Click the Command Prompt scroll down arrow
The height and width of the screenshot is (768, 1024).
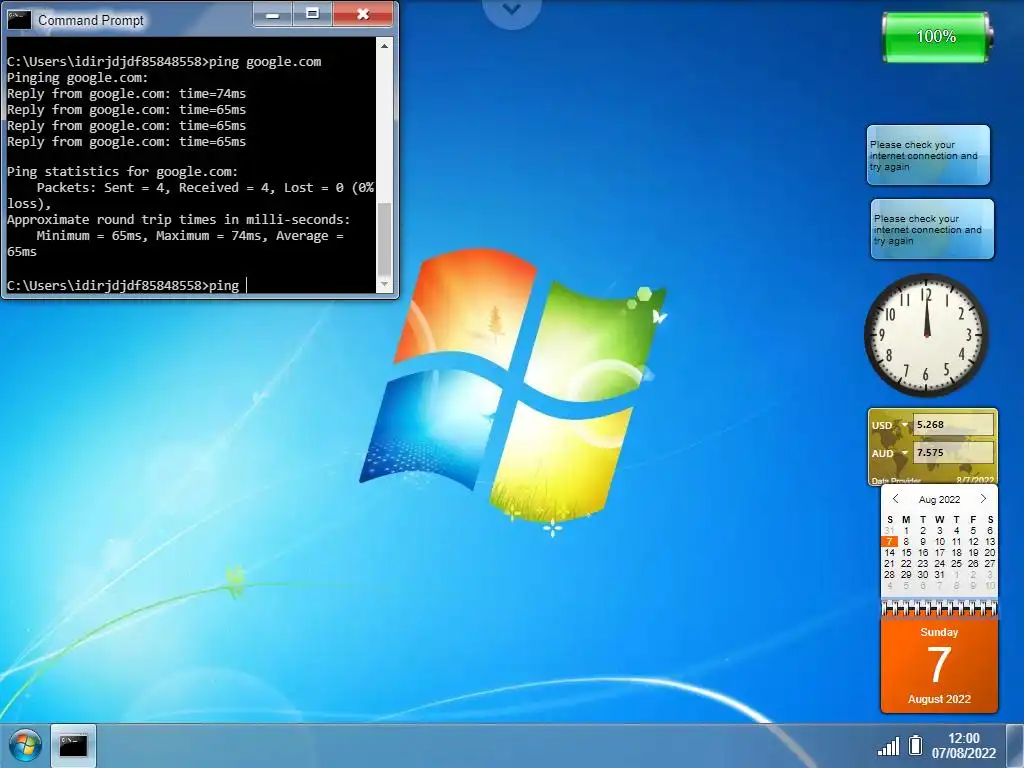(x=384, y=284)
